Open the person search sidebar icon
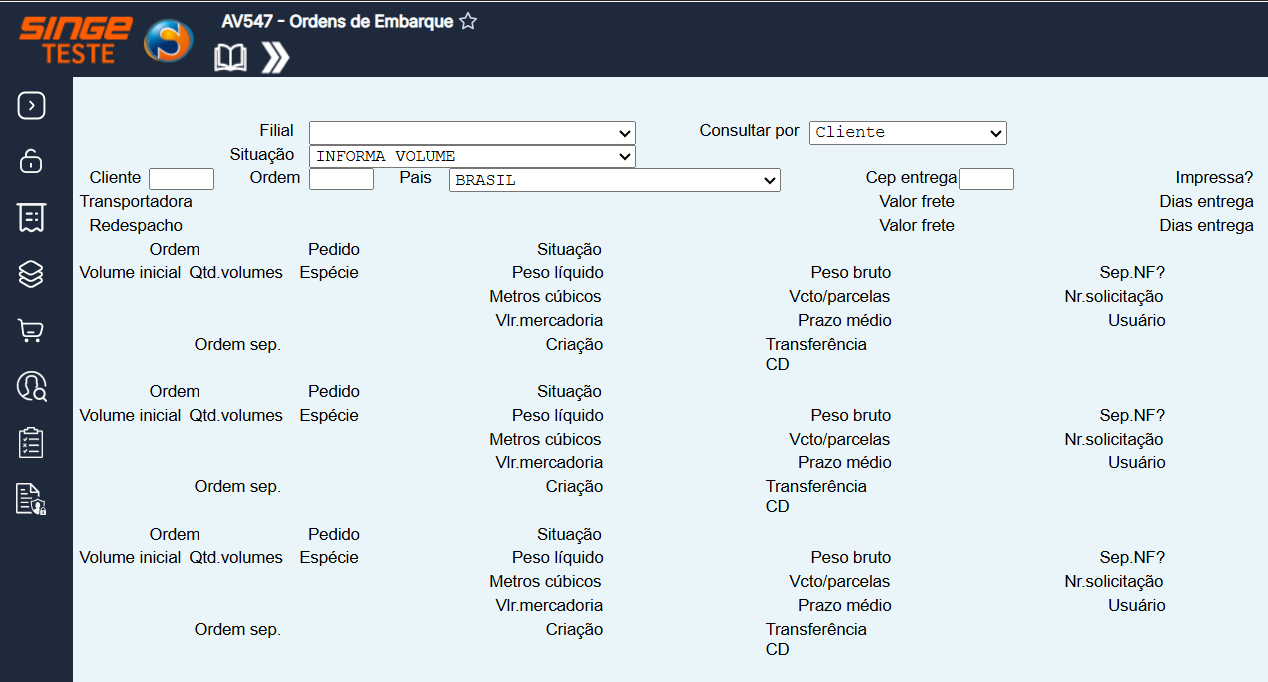1268x682 pixels. tap(31, 386)
